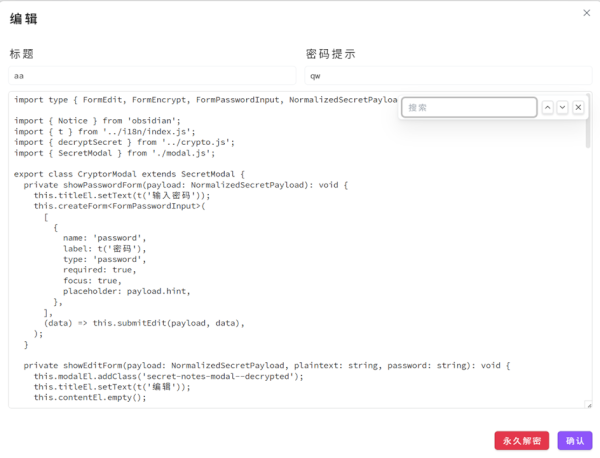The image size is (600, 458).
Task: Click the this.modalEl.addClass line
Action: coord(168,377)
